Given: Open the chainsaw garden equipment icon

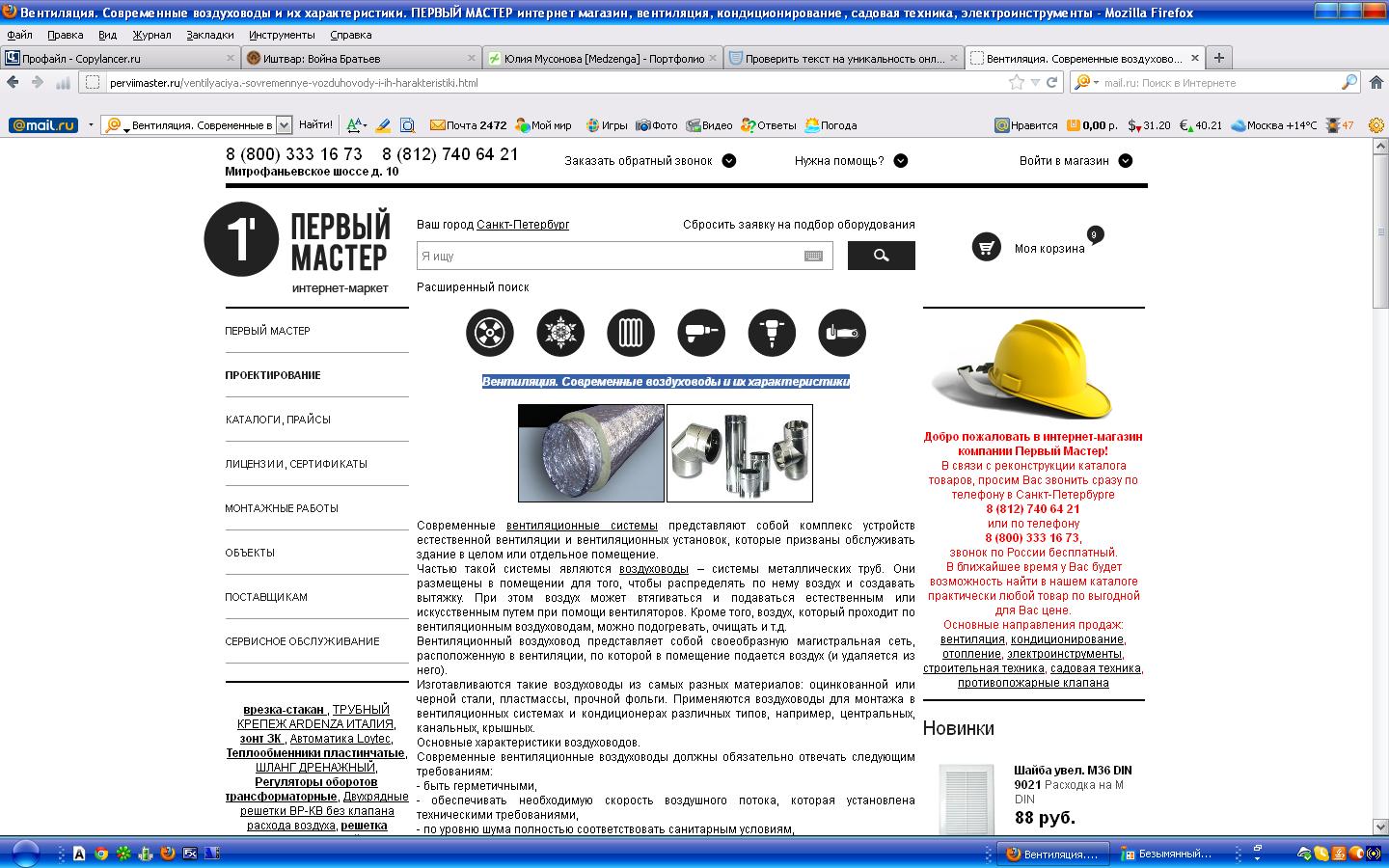Looking at the screenshot, I should (x=842, y=334).
